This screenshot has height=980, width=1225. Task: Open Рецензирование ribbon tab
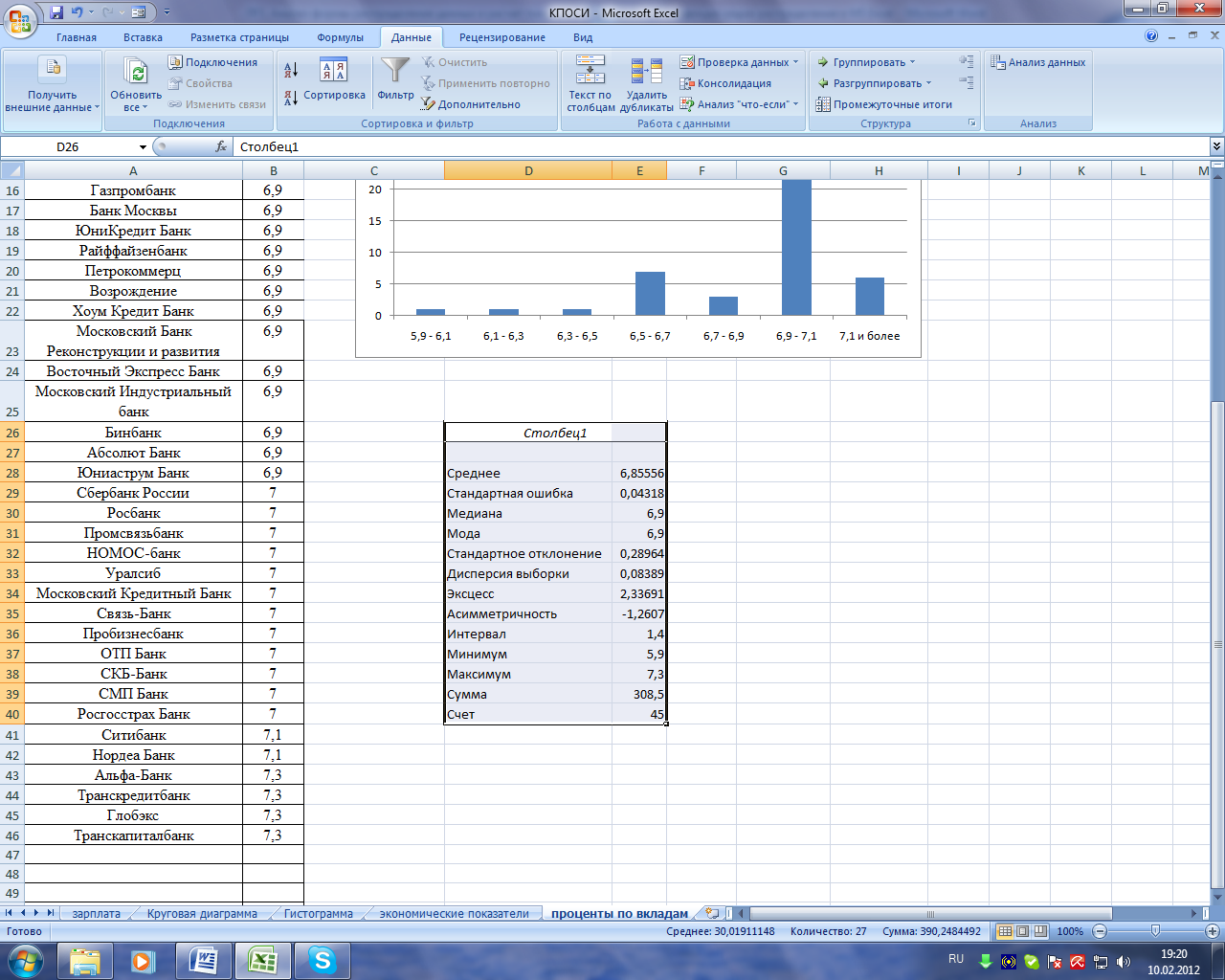point(502,37)
